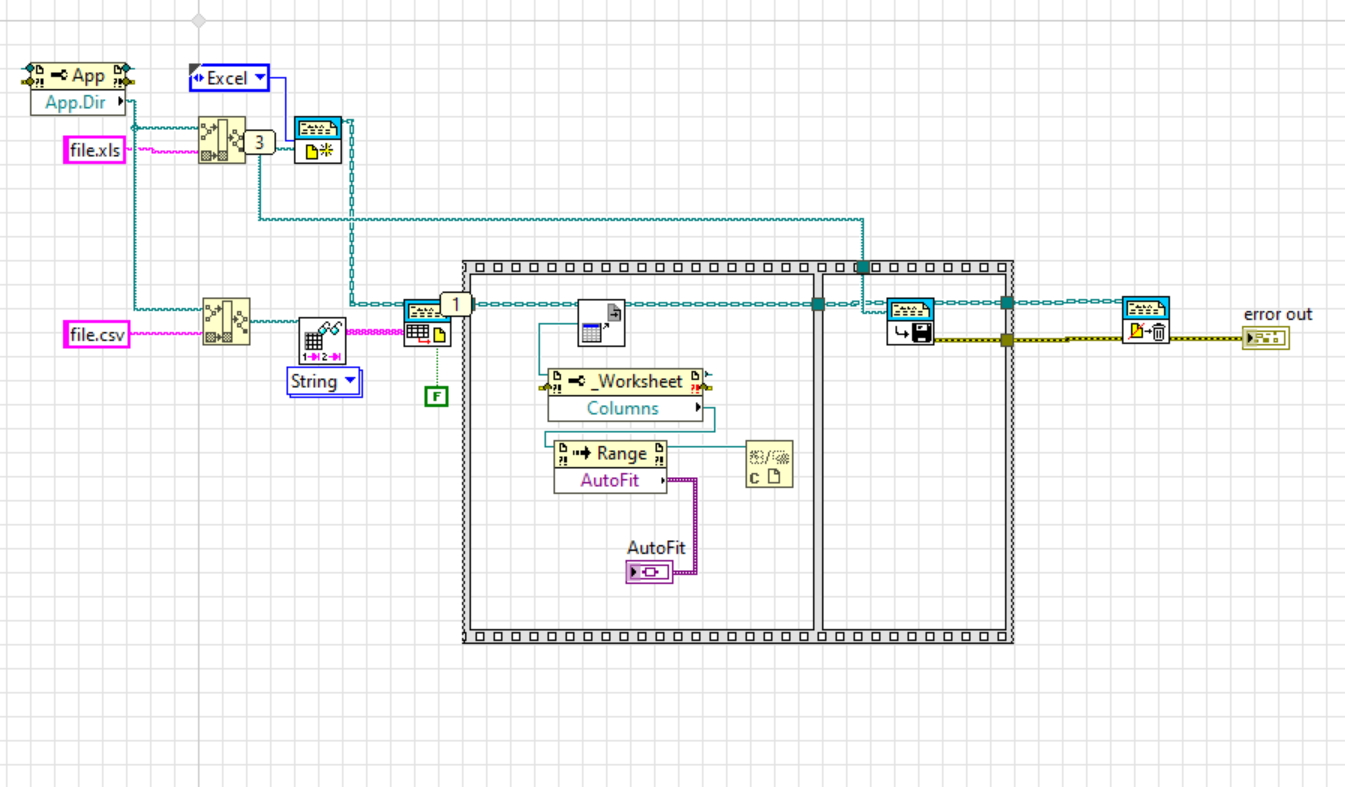This screenshot has width=1345, height=787.
Task: Select the file.csv string constant
Action: 97,334
